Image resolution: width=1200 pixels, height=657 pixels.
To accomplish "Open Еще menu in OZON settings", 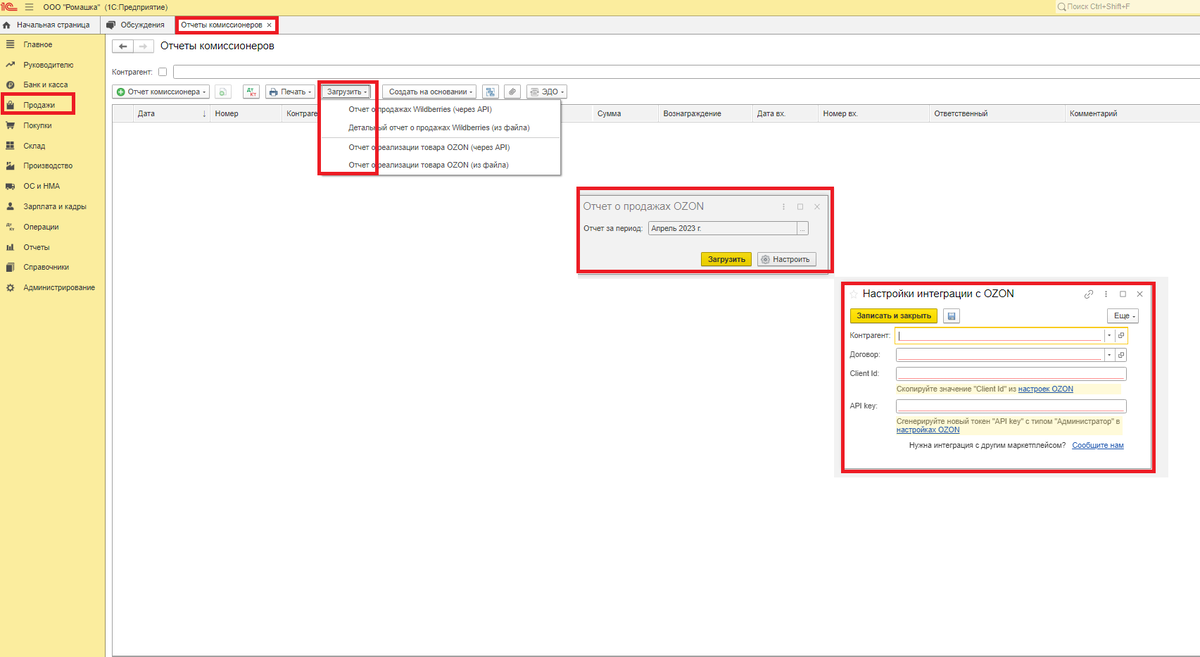I will click(x=1123, y=316).
